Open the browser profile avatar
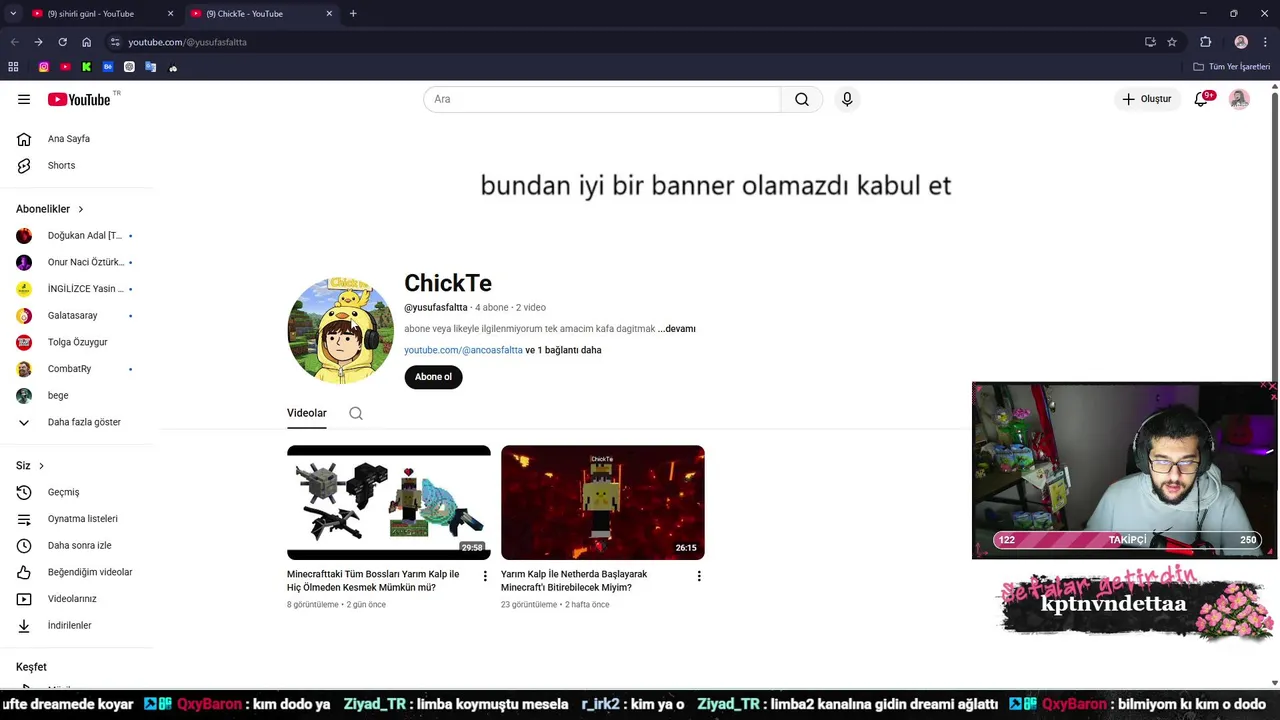Screen dimensions: 1280x720 click(x=1241, y=42)
